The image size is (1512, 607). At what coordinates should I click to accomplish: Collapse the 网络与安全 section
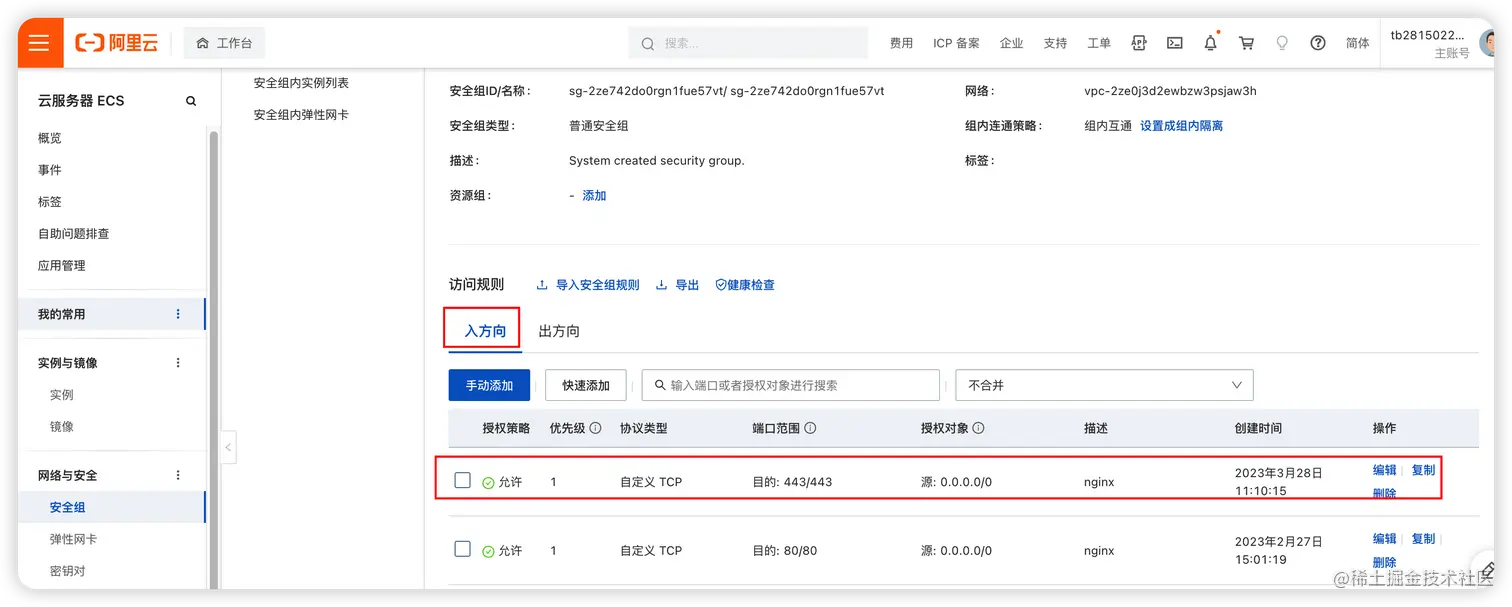68,475
